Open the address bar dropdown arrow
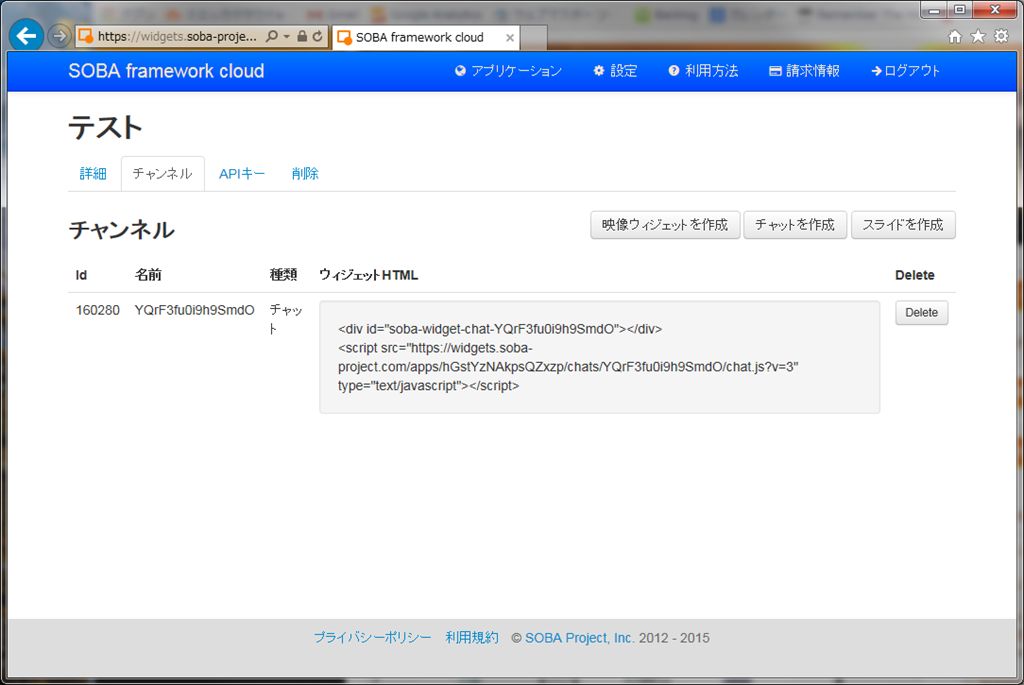This screenshot has height=685, width=1024. point(287,37)
